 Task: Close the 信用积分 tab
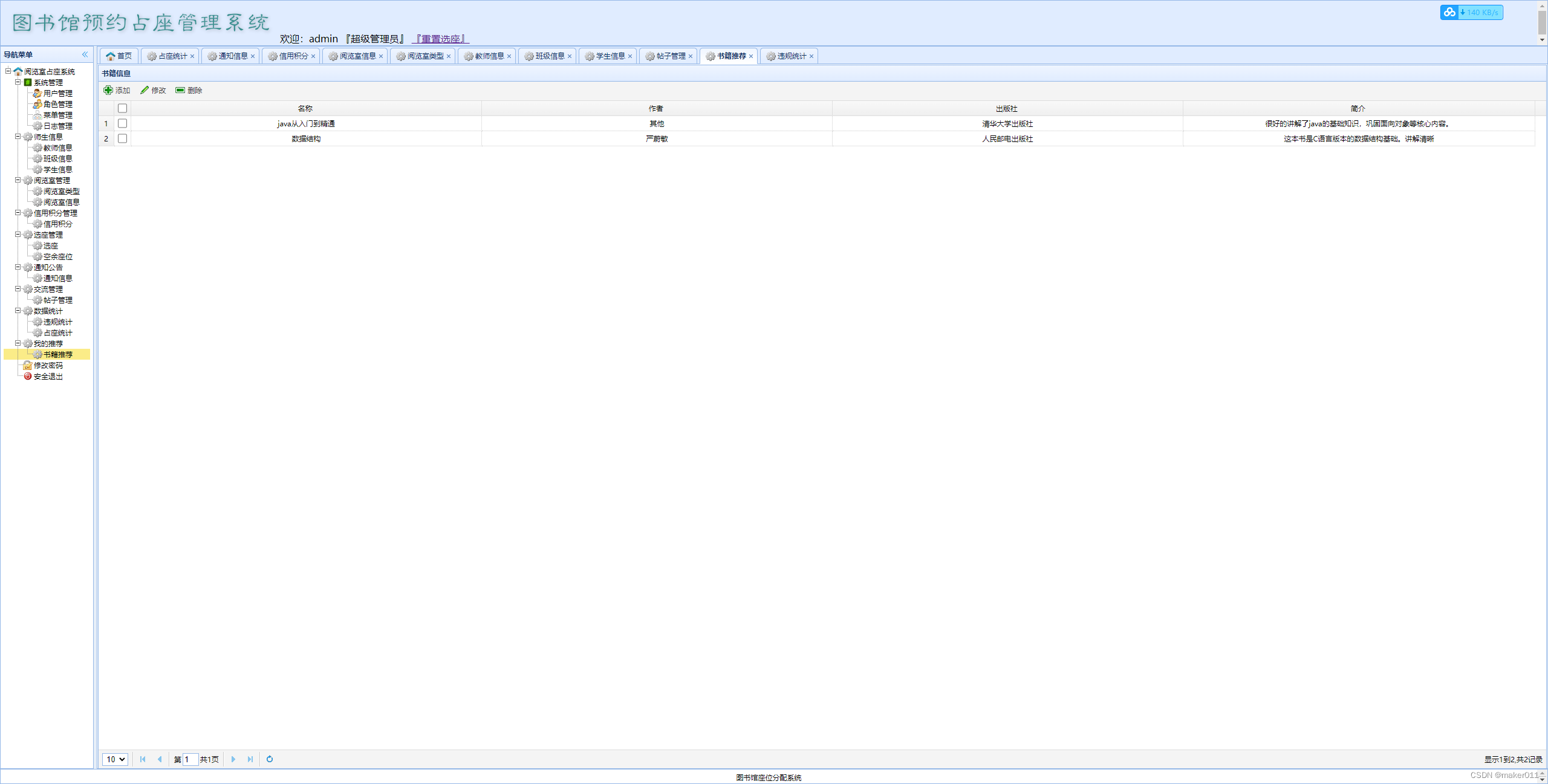coord(313,56)
